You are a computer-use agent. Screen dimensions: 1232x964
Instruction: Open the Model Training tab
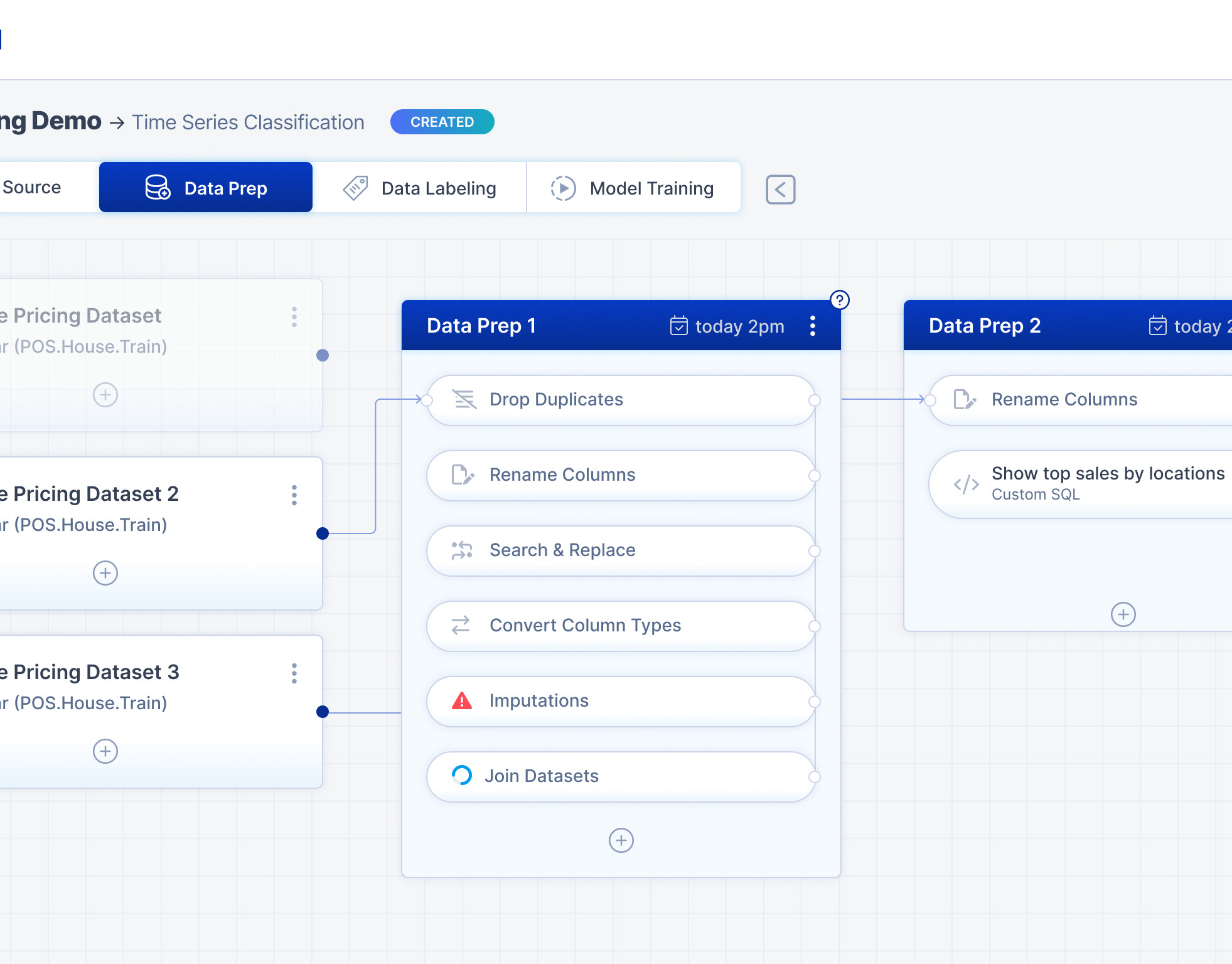[x=633, y=188]
